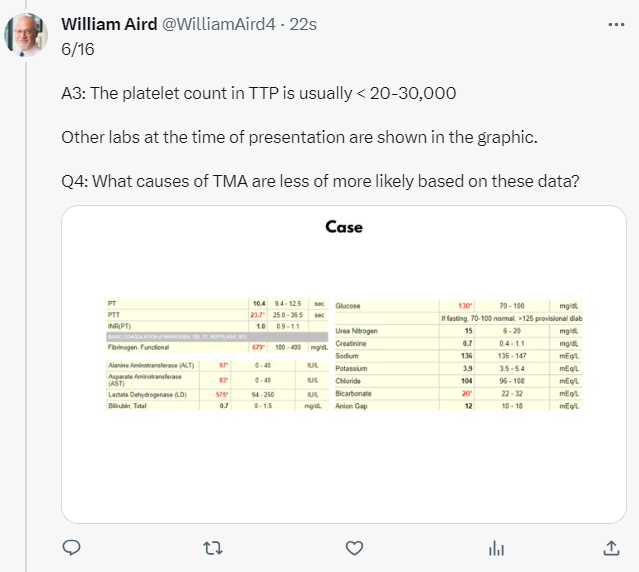Like the tweet with the heart icon
639x572 pixels.
pyautogui.click(x=355, y=548)
